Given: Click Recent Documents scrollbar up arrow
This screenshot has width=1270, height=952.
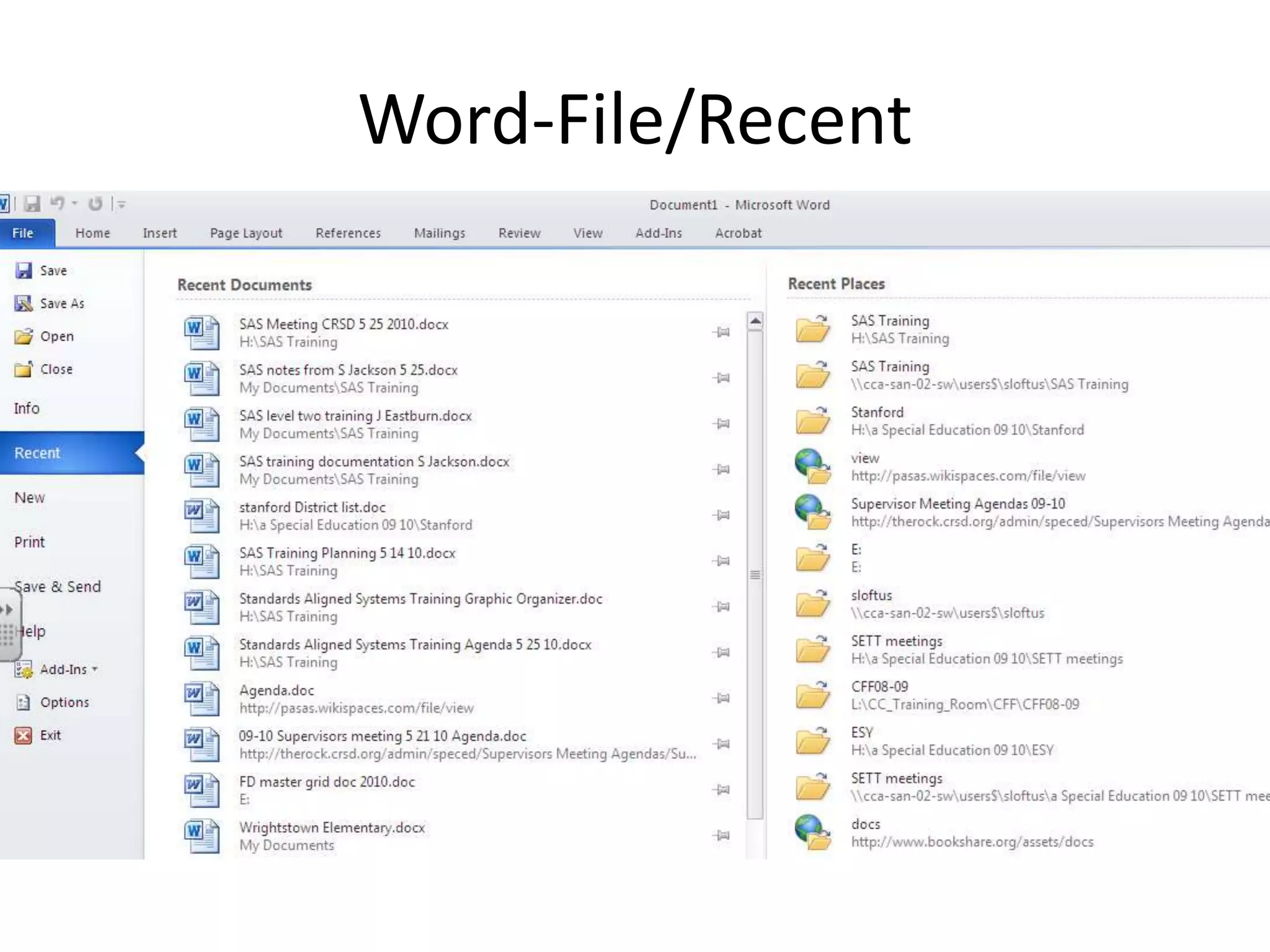Looking at the screenshot, I should pos(755,321).
